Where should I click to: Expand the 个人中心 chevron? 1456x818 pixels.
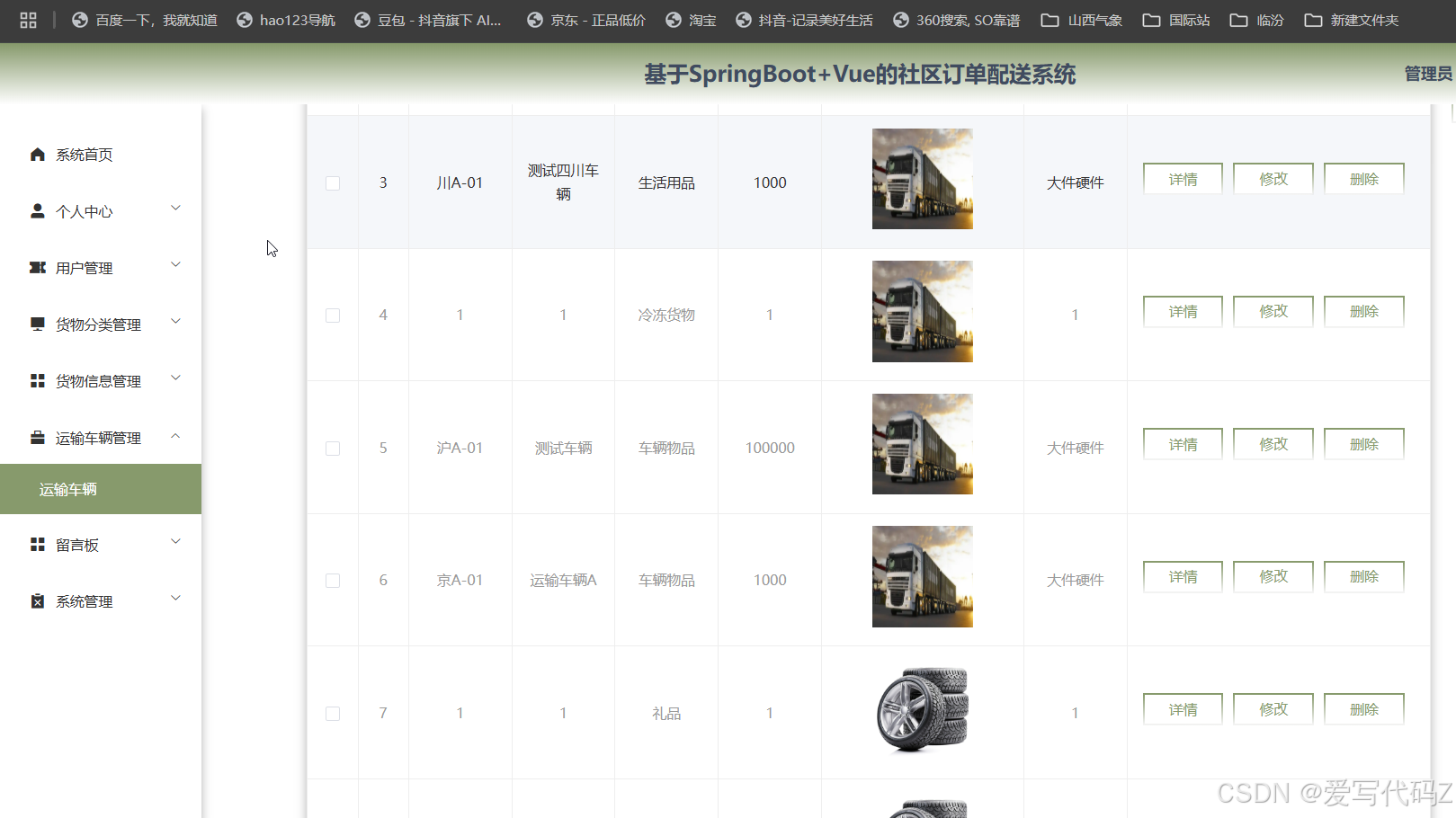click(176, 209)
